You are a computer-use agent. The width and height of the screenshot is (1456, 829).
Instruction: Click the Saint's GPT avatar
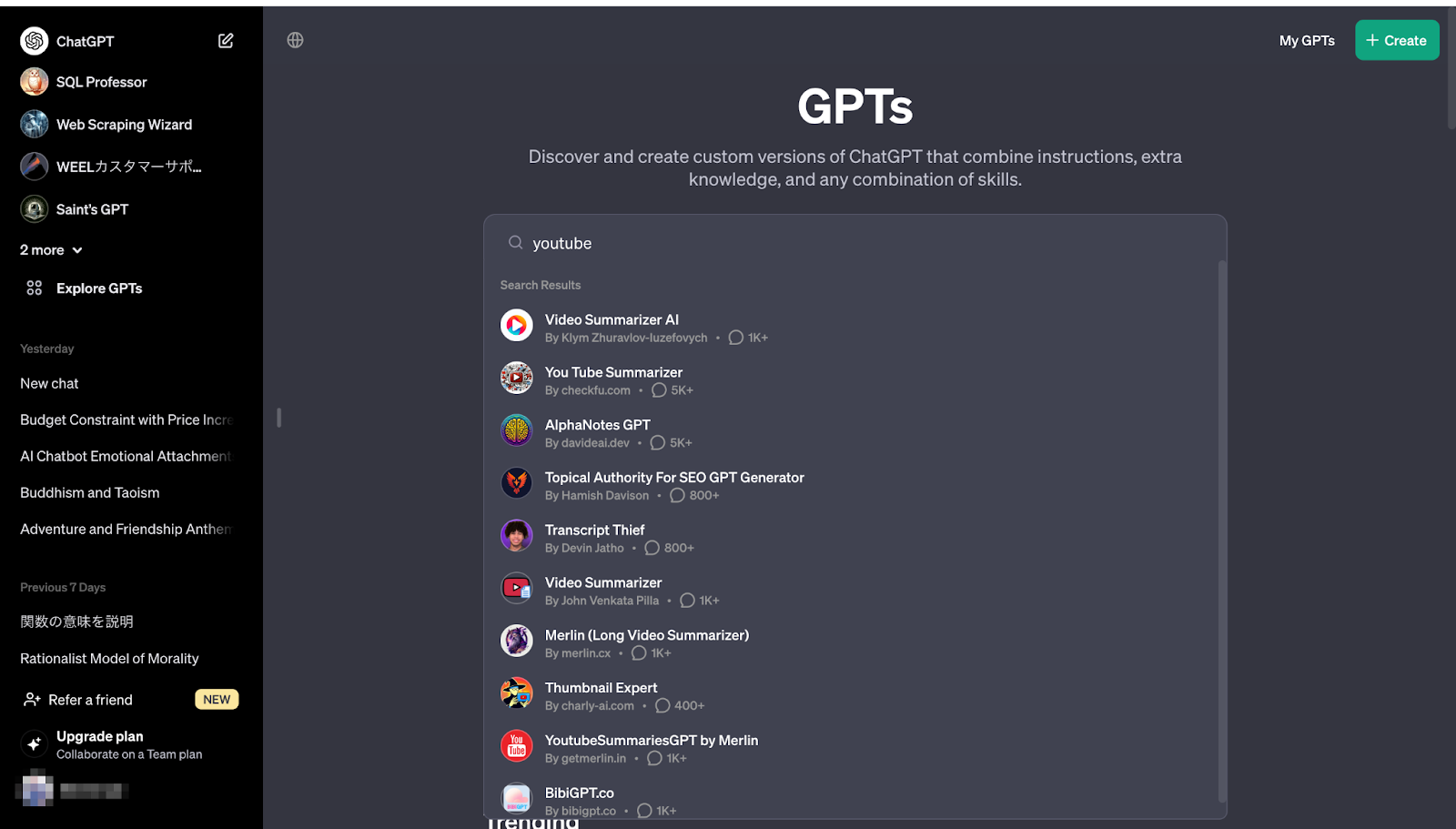click(35, 209)
